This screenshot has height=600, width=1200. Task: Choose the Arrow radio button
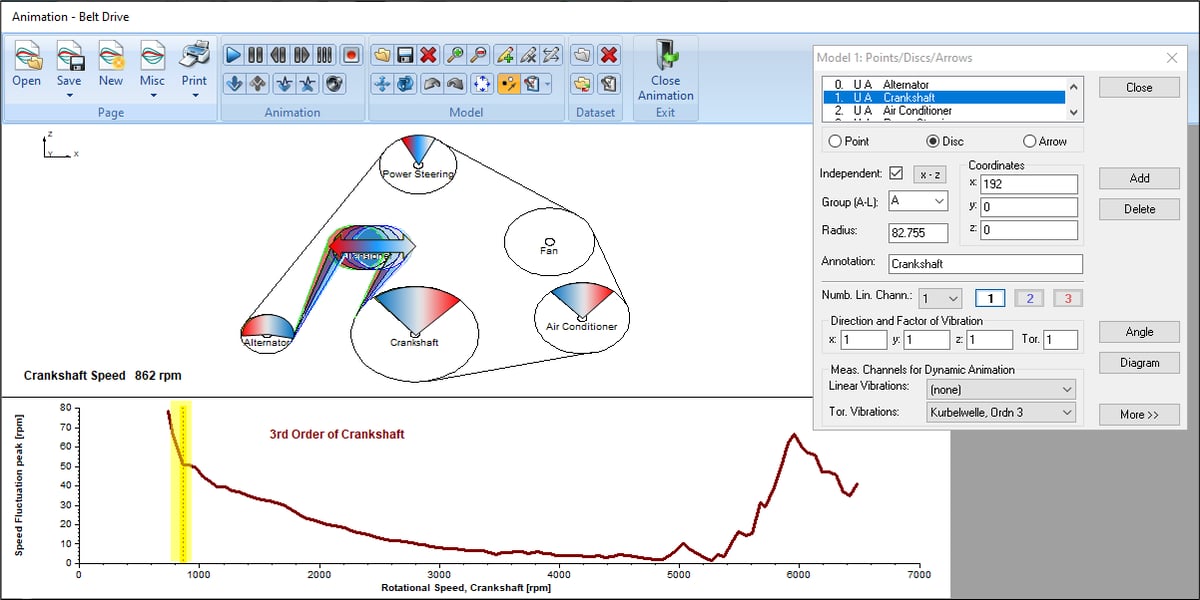1030,141
